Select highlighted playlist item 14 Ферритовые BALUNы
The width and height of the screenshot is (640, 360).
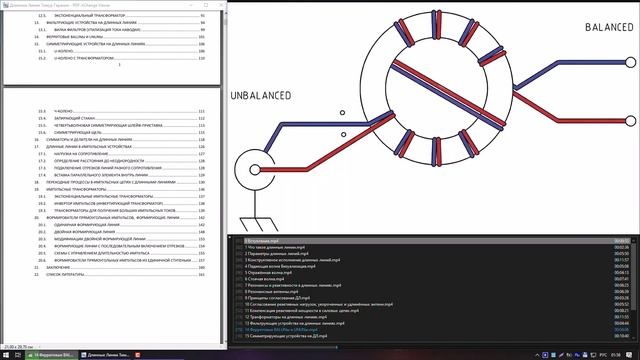pyautogui.click(x=433, y=329)
